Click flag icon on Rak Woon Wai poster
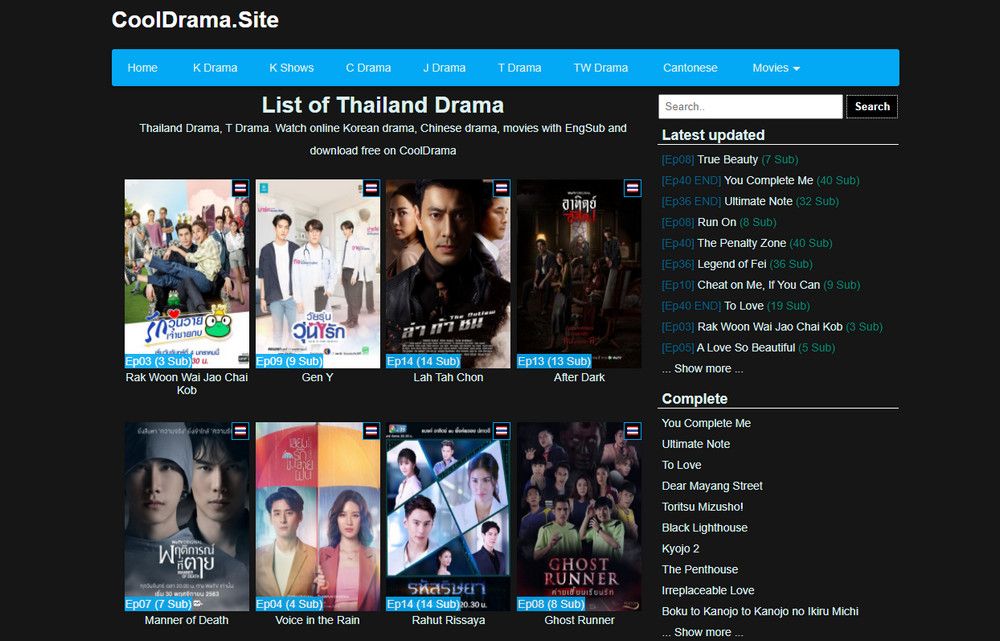The image size is (1000, 641). click(240, 188)
